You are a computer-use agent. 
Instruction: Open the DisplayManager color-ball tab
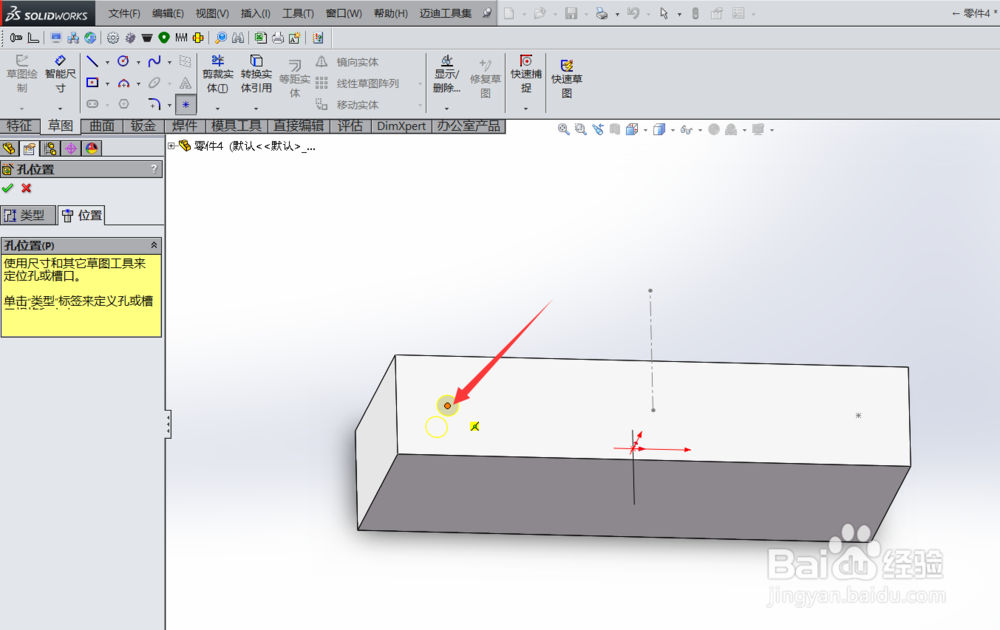(92, 149)
